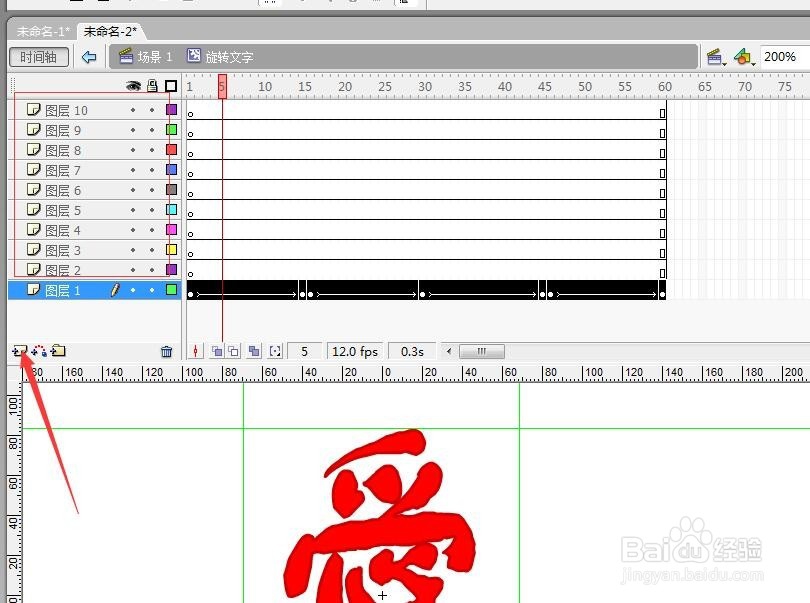
Task: Click the 时间轴 timeline button
Action: (38, 57)
